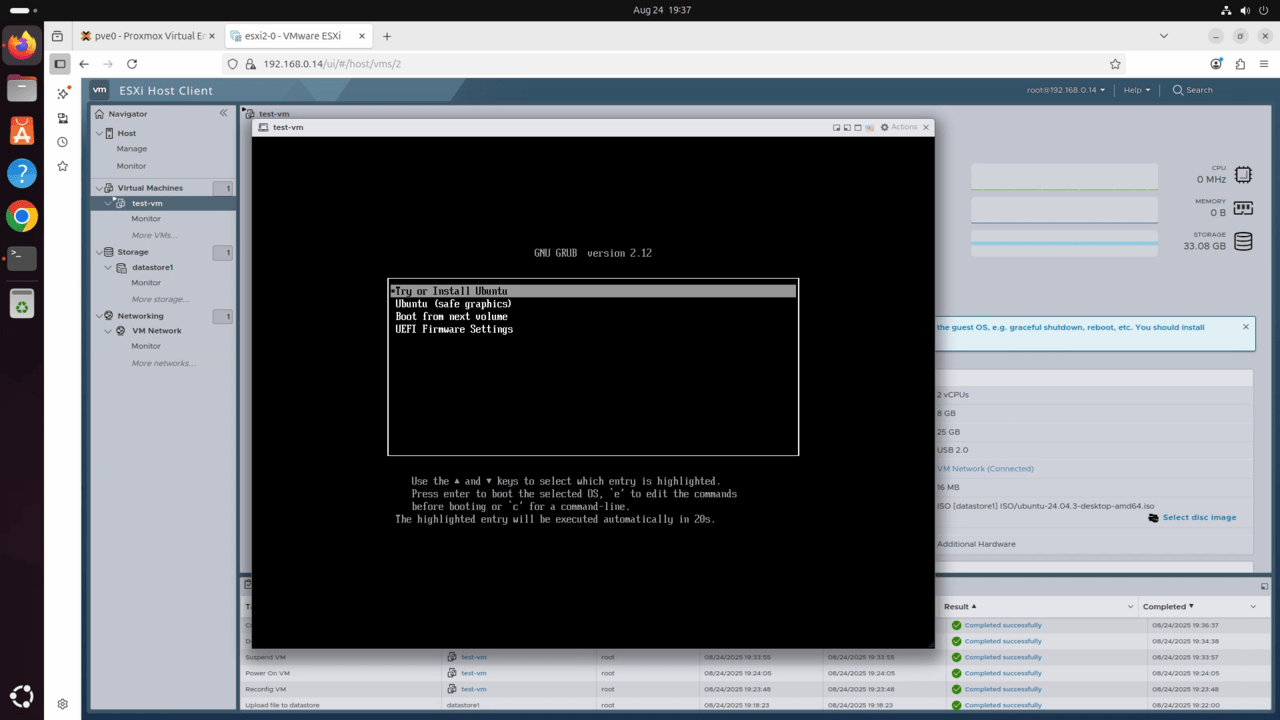This screenshot has height=720, width=1280.
Task: Launch Google Chrome from the dock
Action: tap(22, 216)
